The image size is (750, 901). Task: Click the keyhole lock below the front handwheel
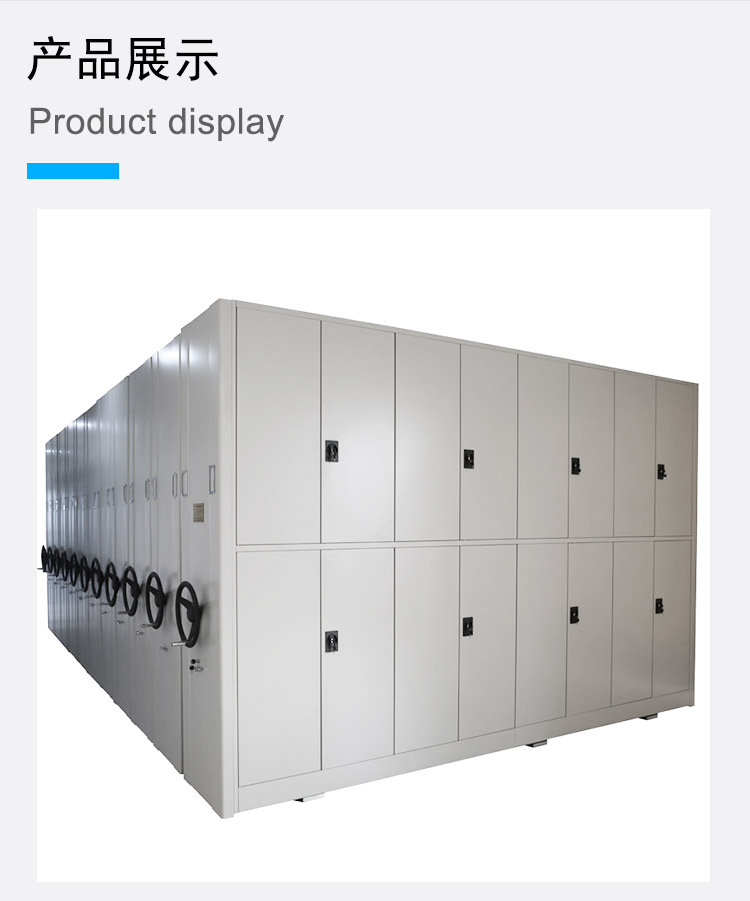[194, 665]
